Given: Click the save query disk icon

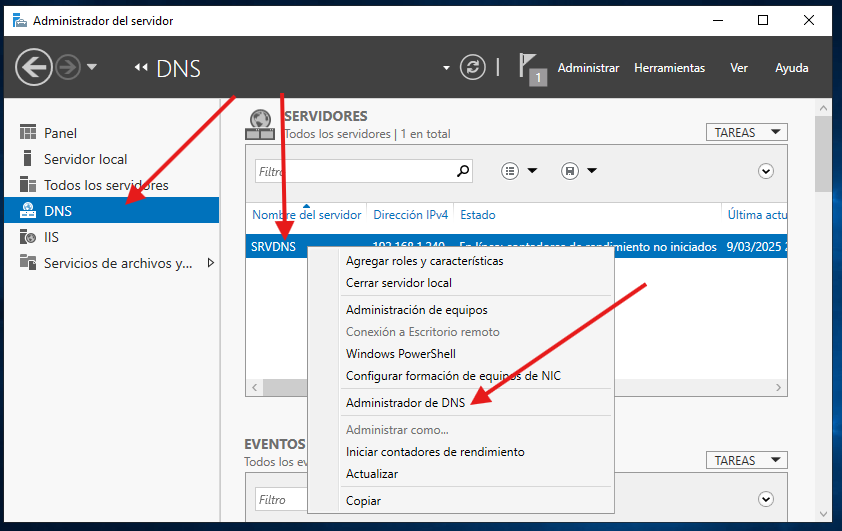Looking at the screenshot, I should pyautogui.click(x=570, y=171).
